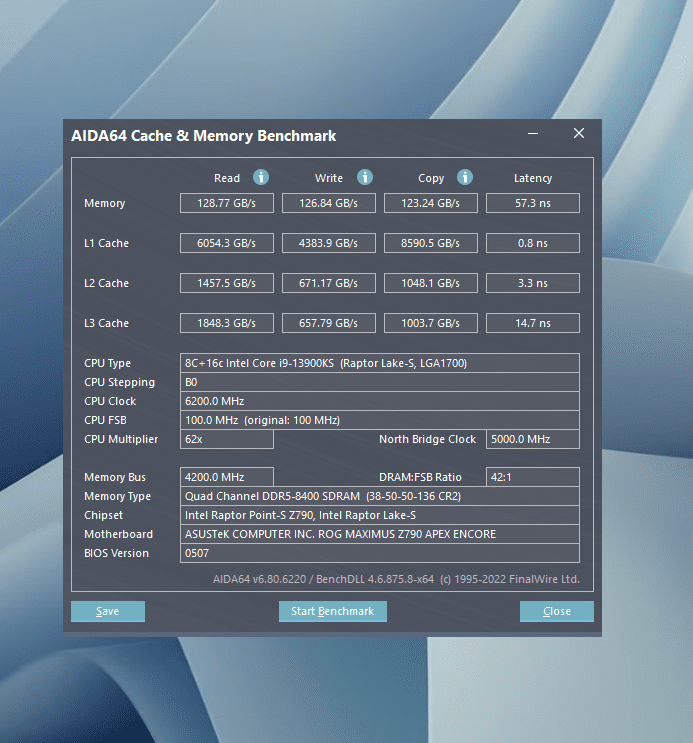693x743 pixels.
Task: Click the L3 Cache Latency value 14.7 ns
Action: pos(533,323)
